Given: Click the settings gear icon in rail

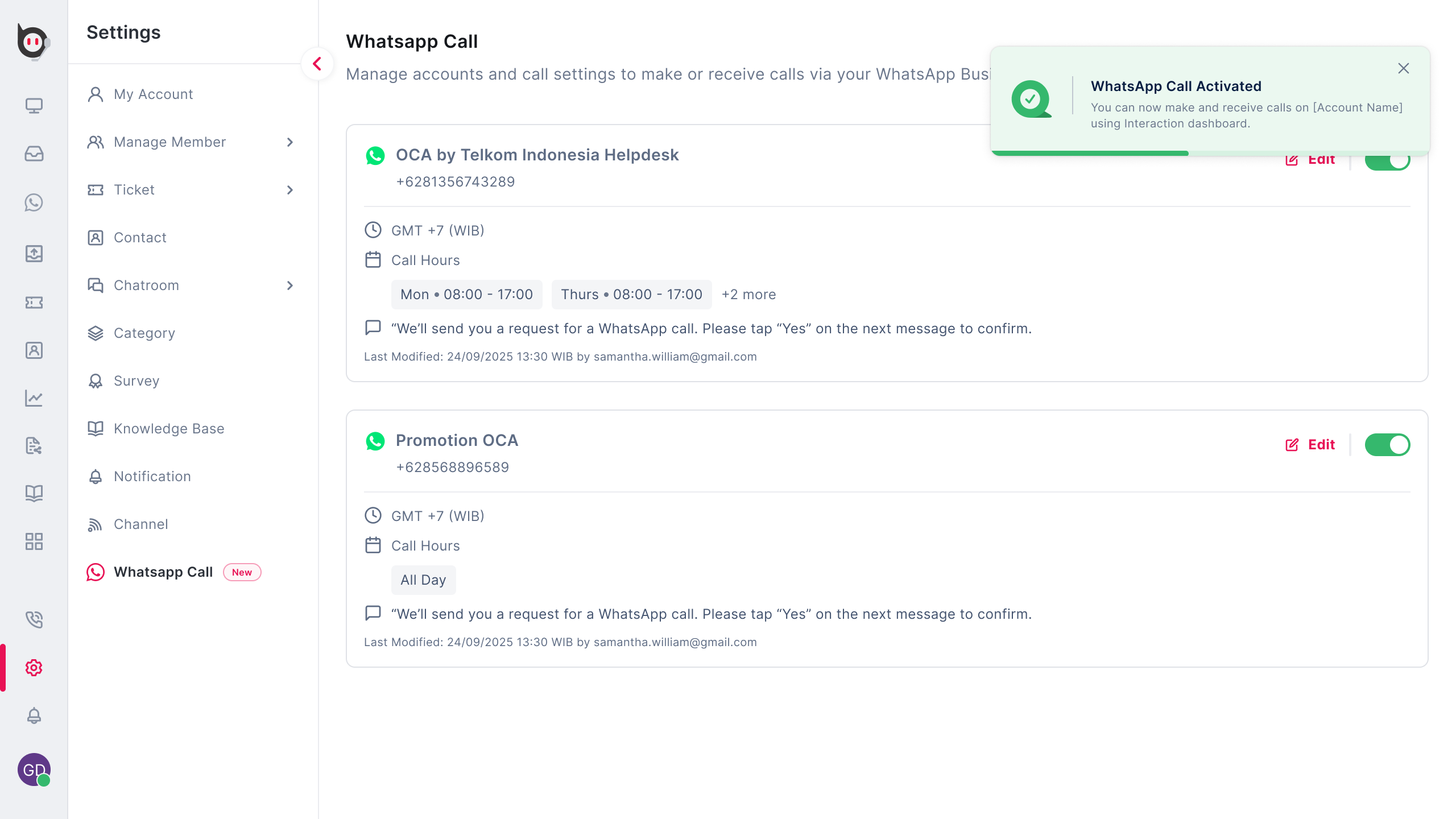Looking at the screenshot, I should [34, 668].
